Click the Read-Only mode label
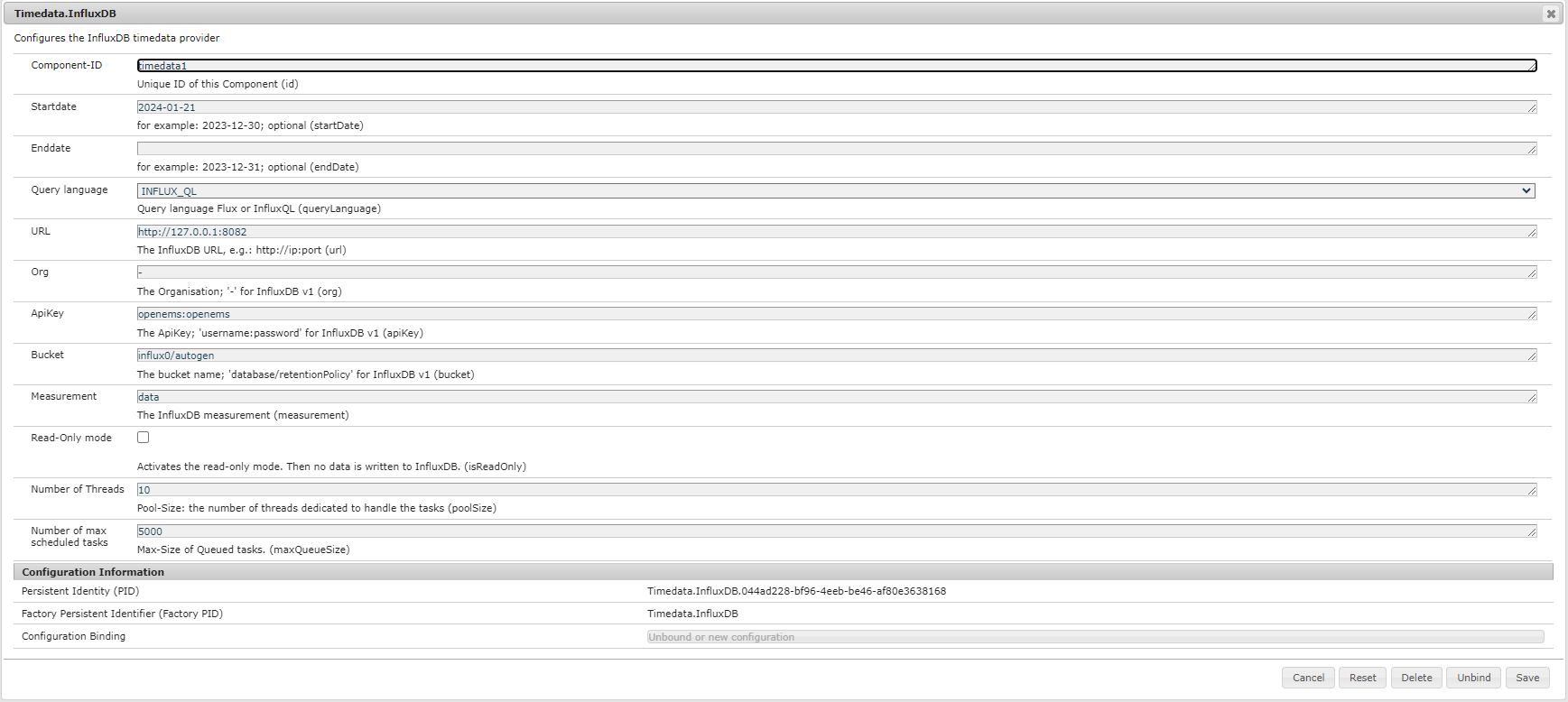Screen dimensions: 1568x702 tap(71, 438)
